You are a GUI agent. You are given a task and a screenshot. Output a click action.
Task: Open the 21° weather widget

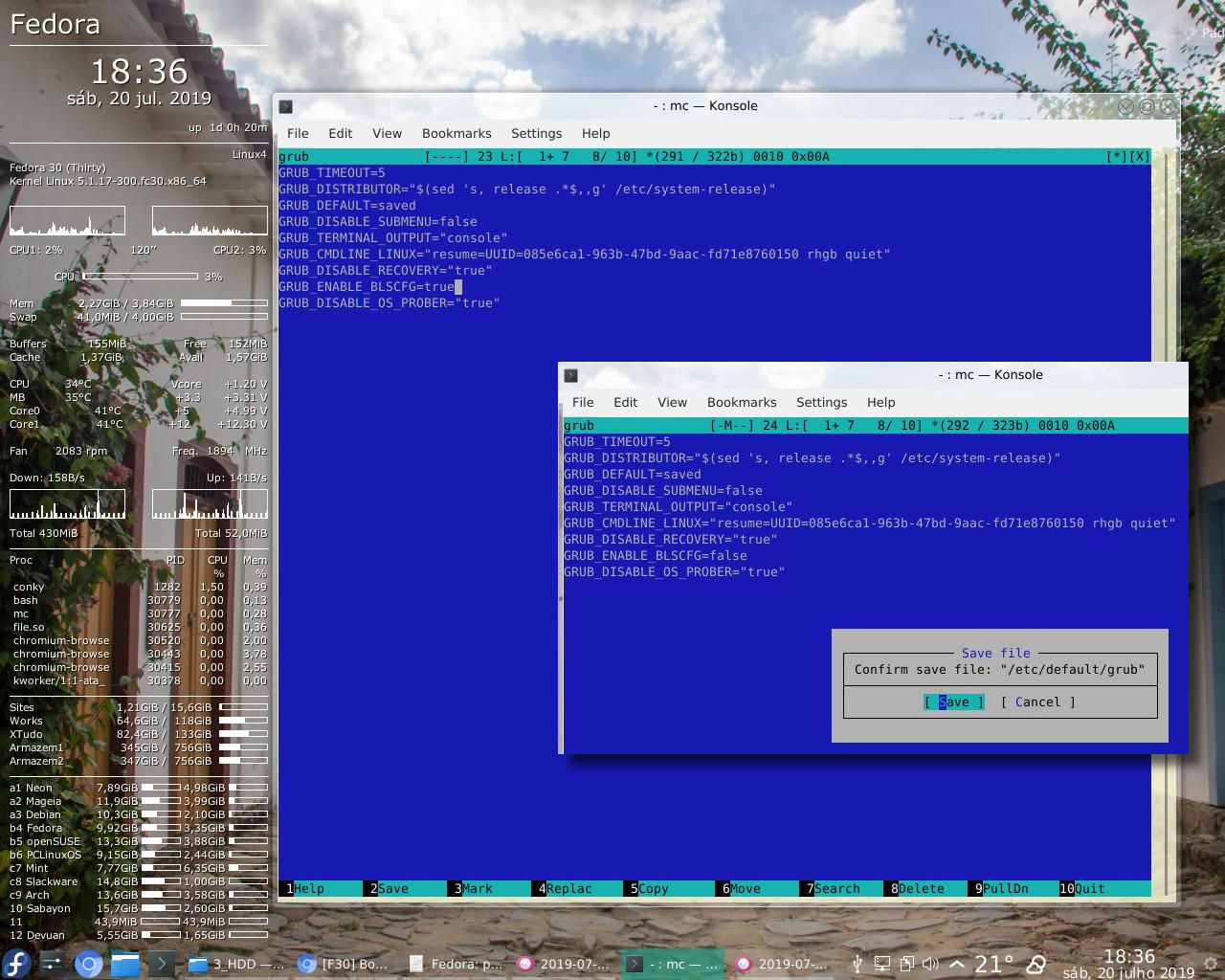(x=994, y=964)
